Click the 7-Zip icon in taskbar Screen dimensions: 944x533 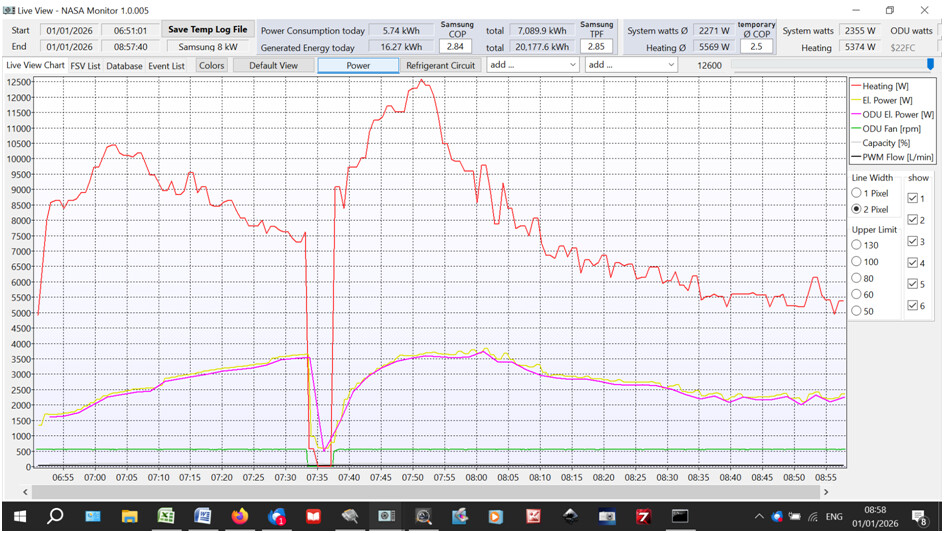pyautogui.click(x=644, y=516)
